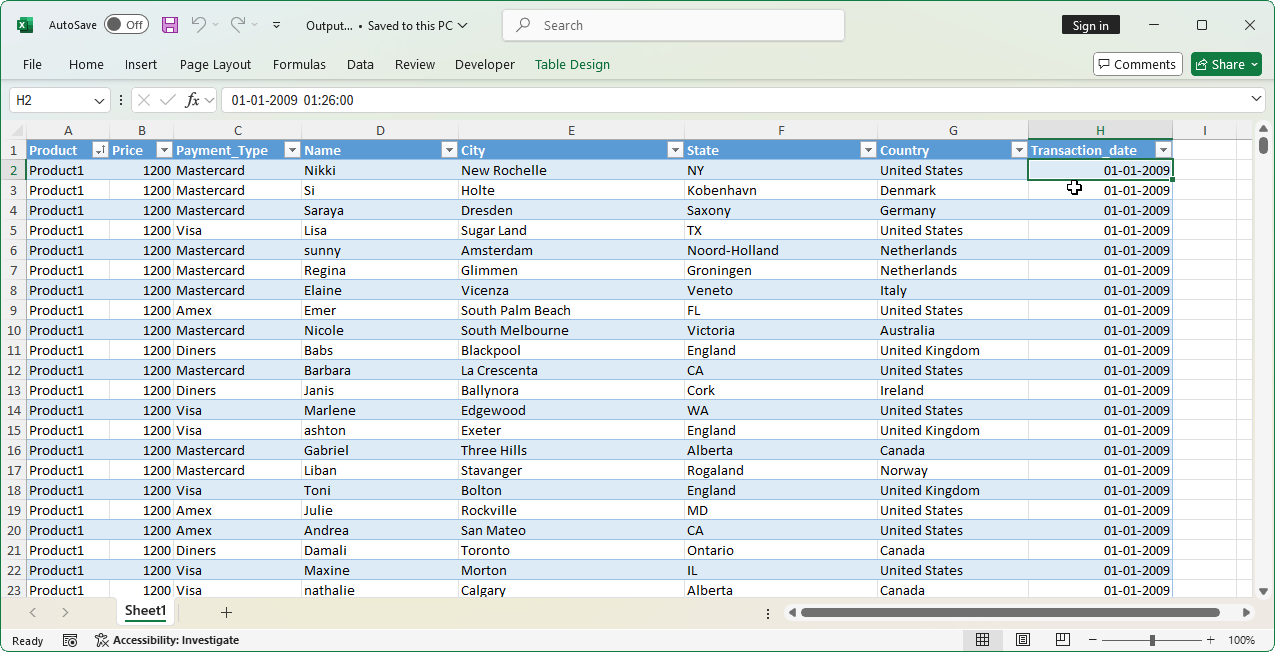
Task: Toggle the AutoSave switch
Action: click(x=126, y=25)
